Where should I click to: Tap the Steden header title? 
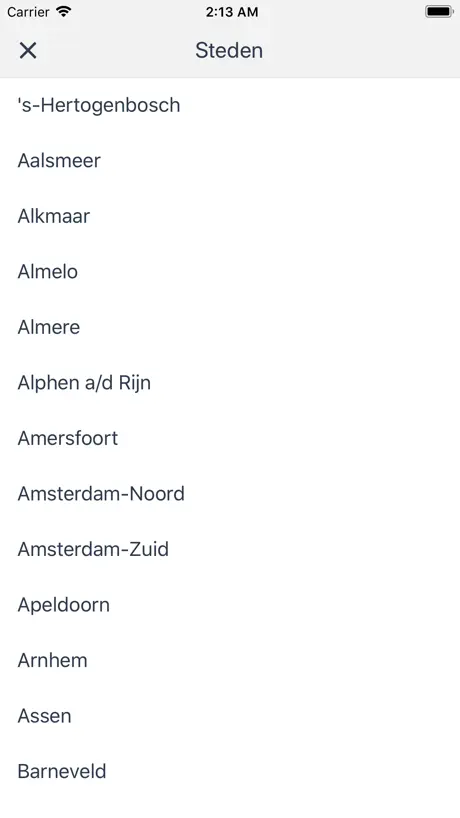229,51
